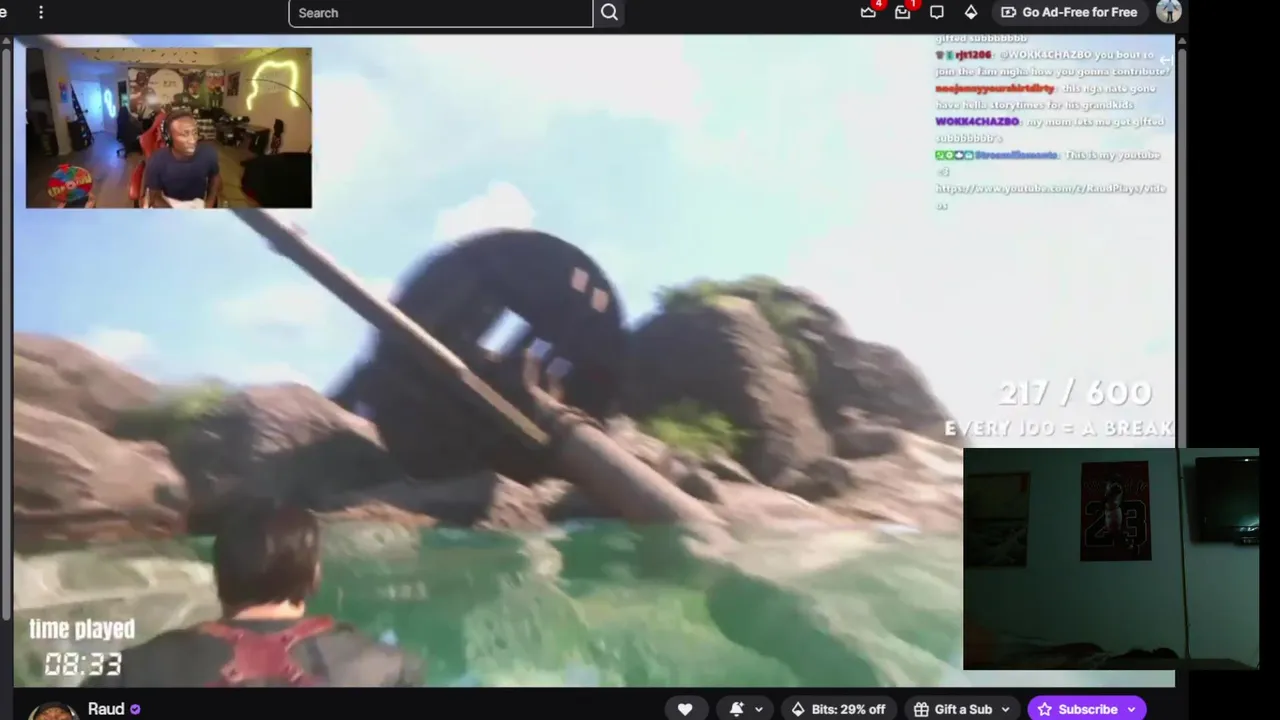Click the main stream video player

594,362
